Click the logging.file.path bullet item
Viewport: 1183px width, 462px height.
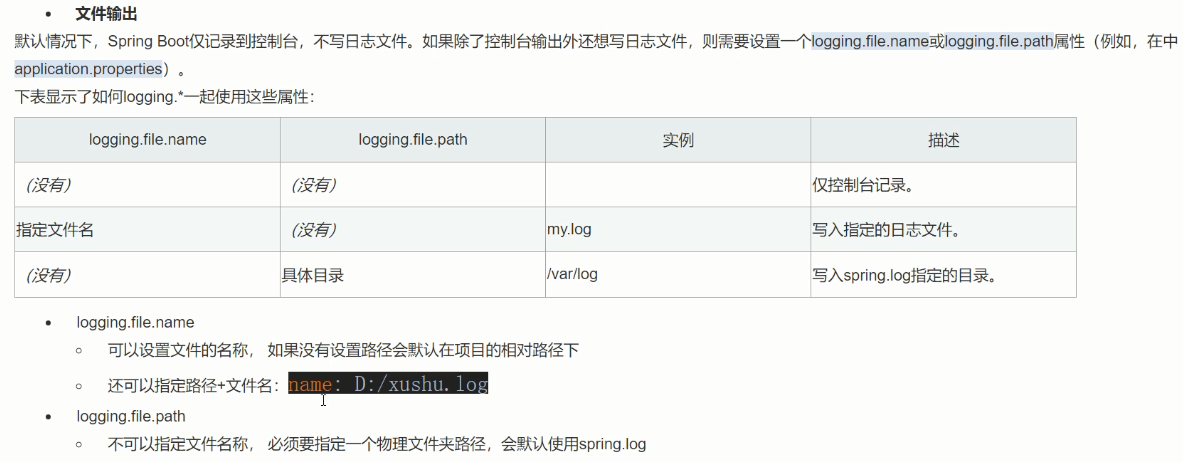(131, 416)
